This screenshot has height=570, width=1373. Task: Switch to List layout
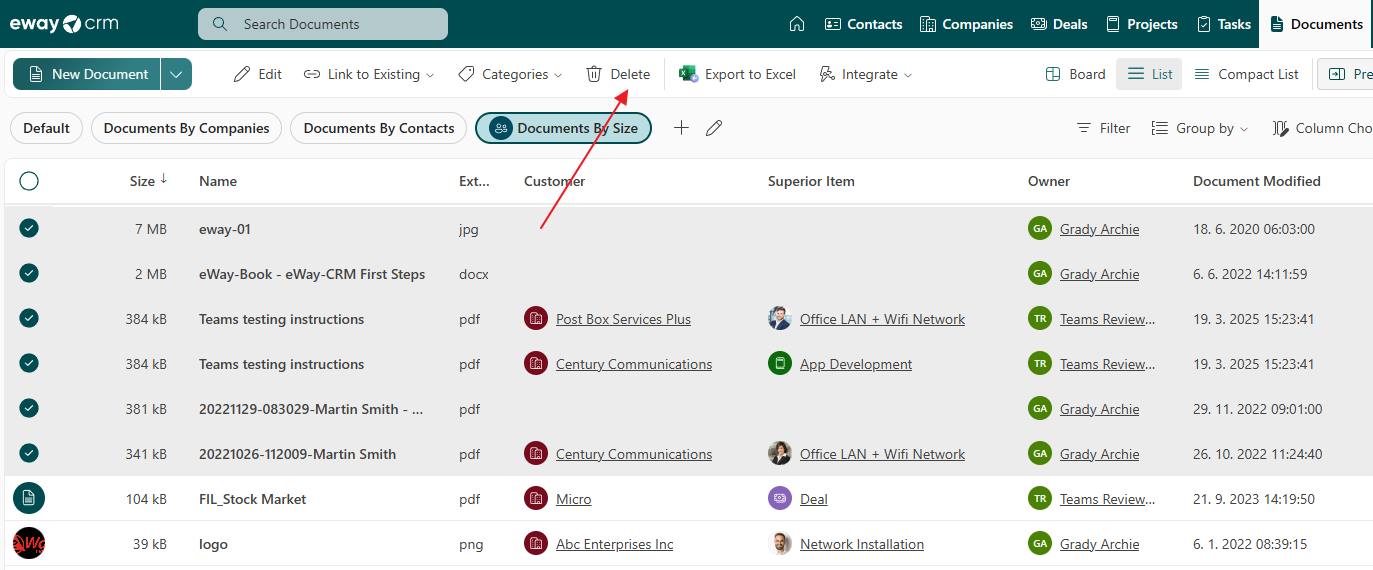(1149, 74)
